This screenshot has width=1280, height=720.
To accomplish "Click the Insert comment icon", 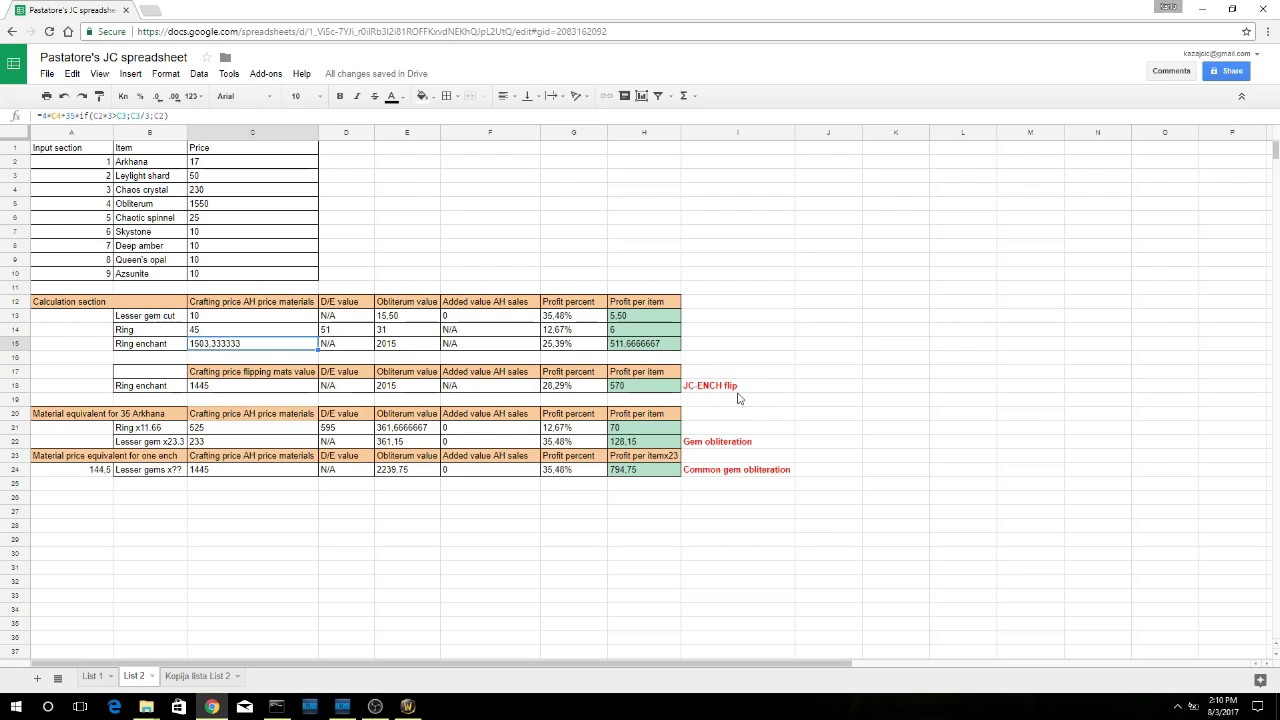I will [625, 96].
